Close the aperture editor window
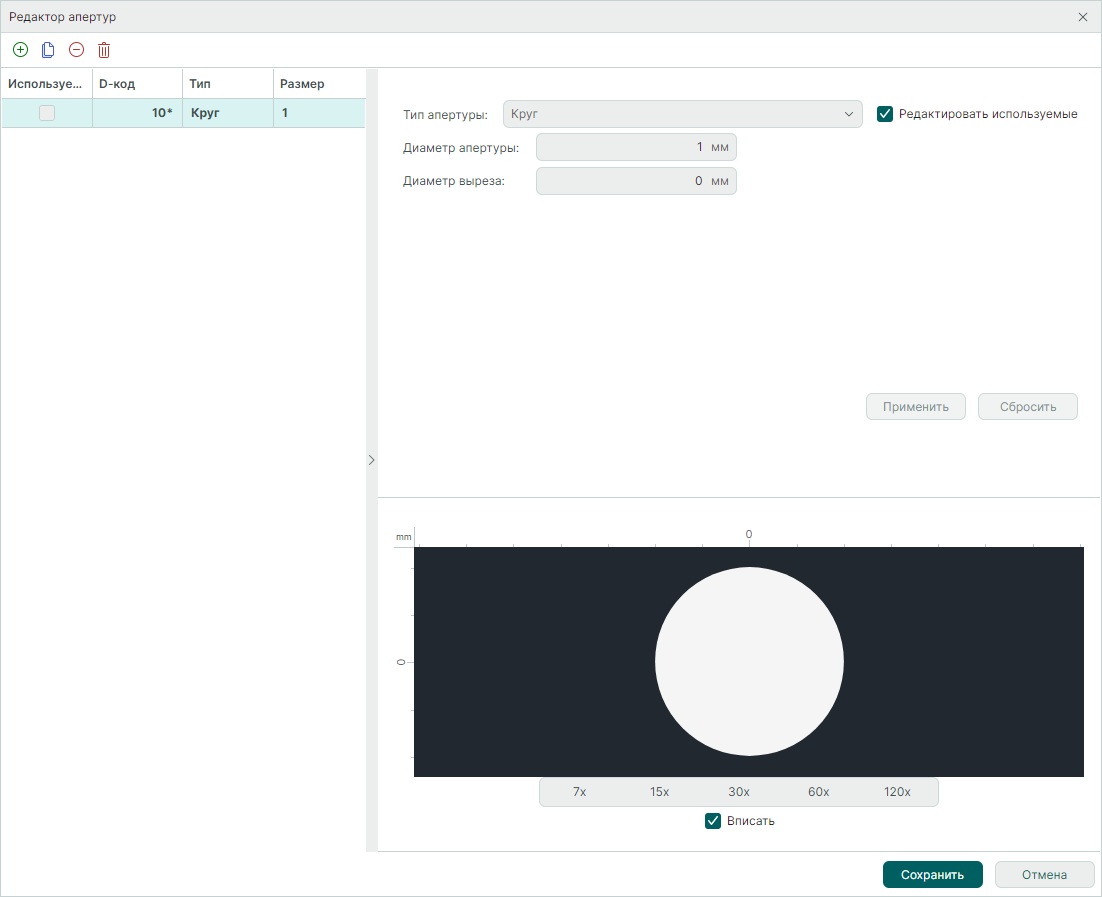Viewport: 1102px width, 897px height. click(x=1083, y=17)
